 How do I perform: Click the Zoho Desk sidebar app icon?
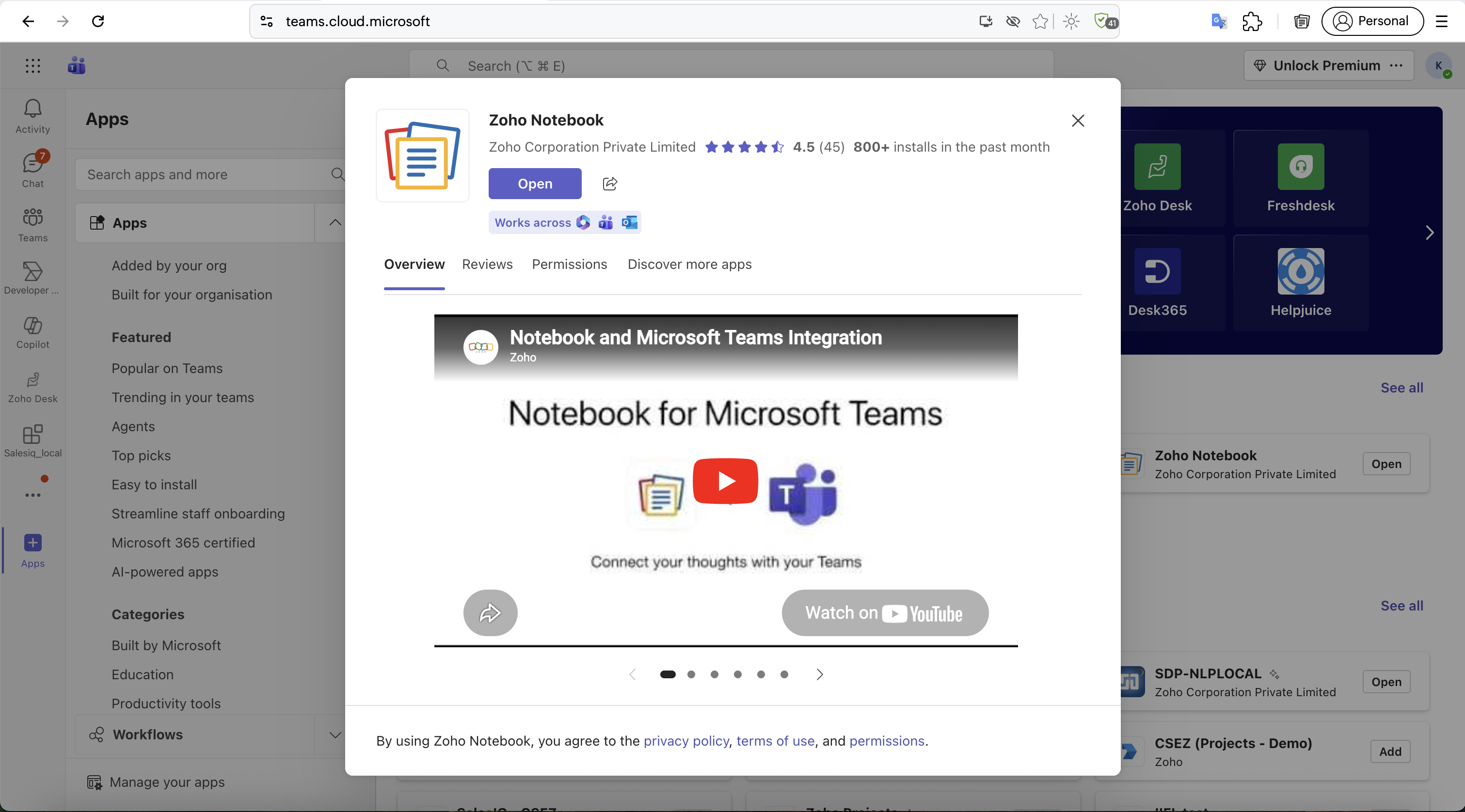(32, 387)
